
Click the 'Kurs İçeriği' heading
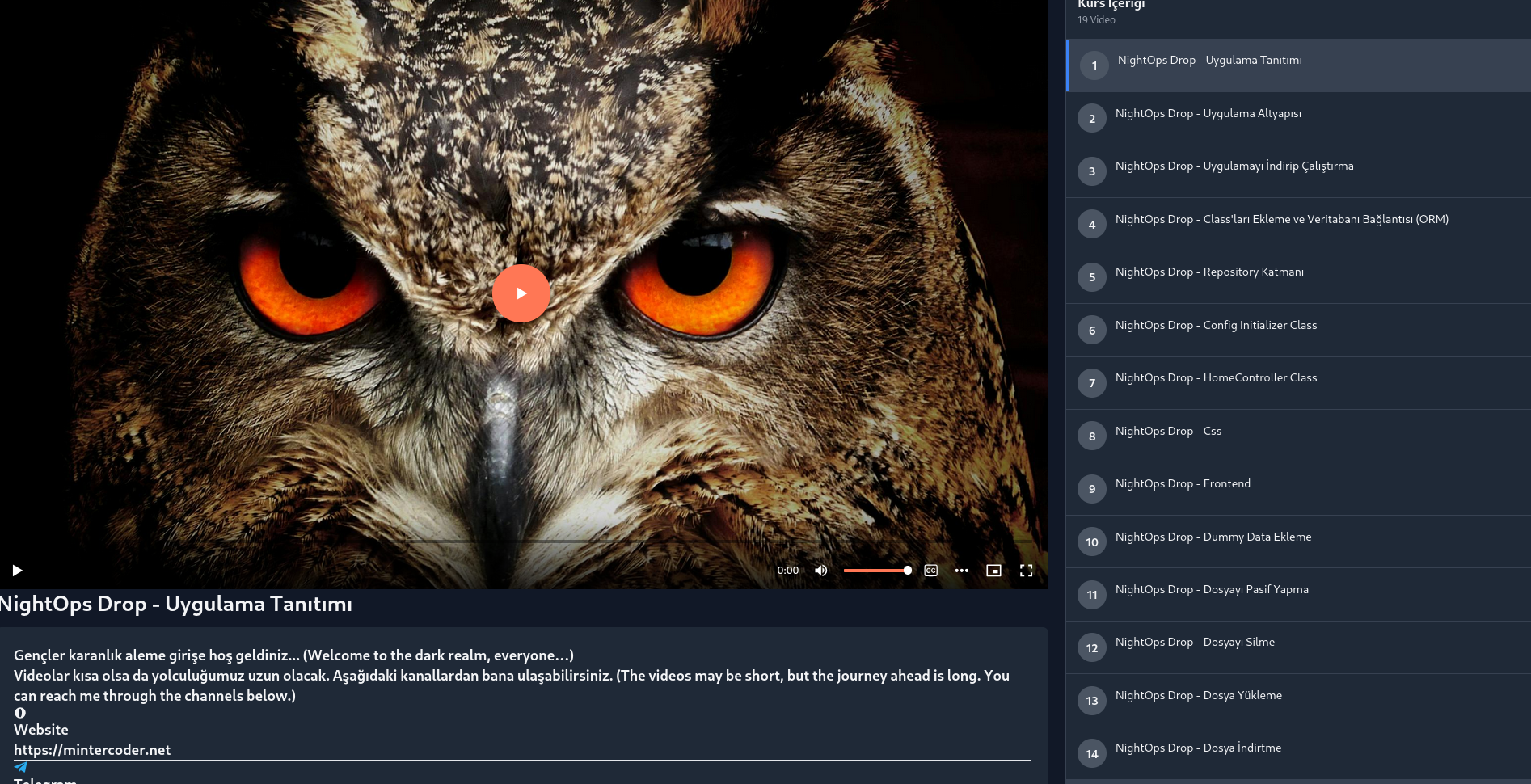[x=1111, y=5]
